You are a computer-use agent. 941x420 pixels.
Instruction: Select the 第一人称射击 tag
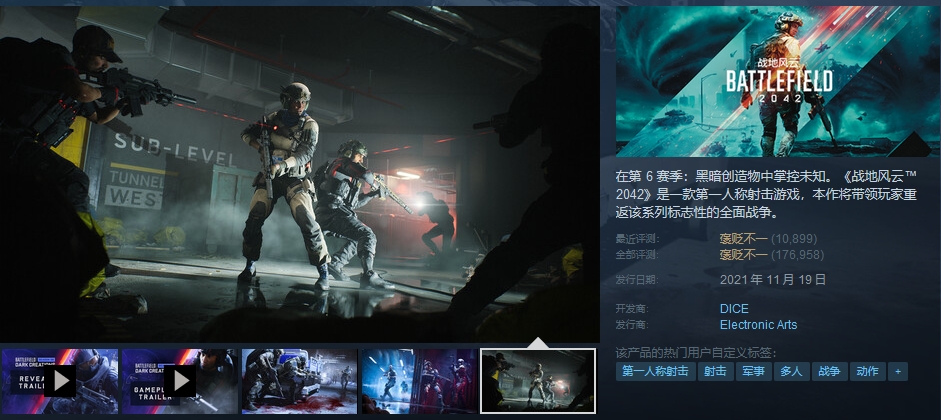click(655, 371)
